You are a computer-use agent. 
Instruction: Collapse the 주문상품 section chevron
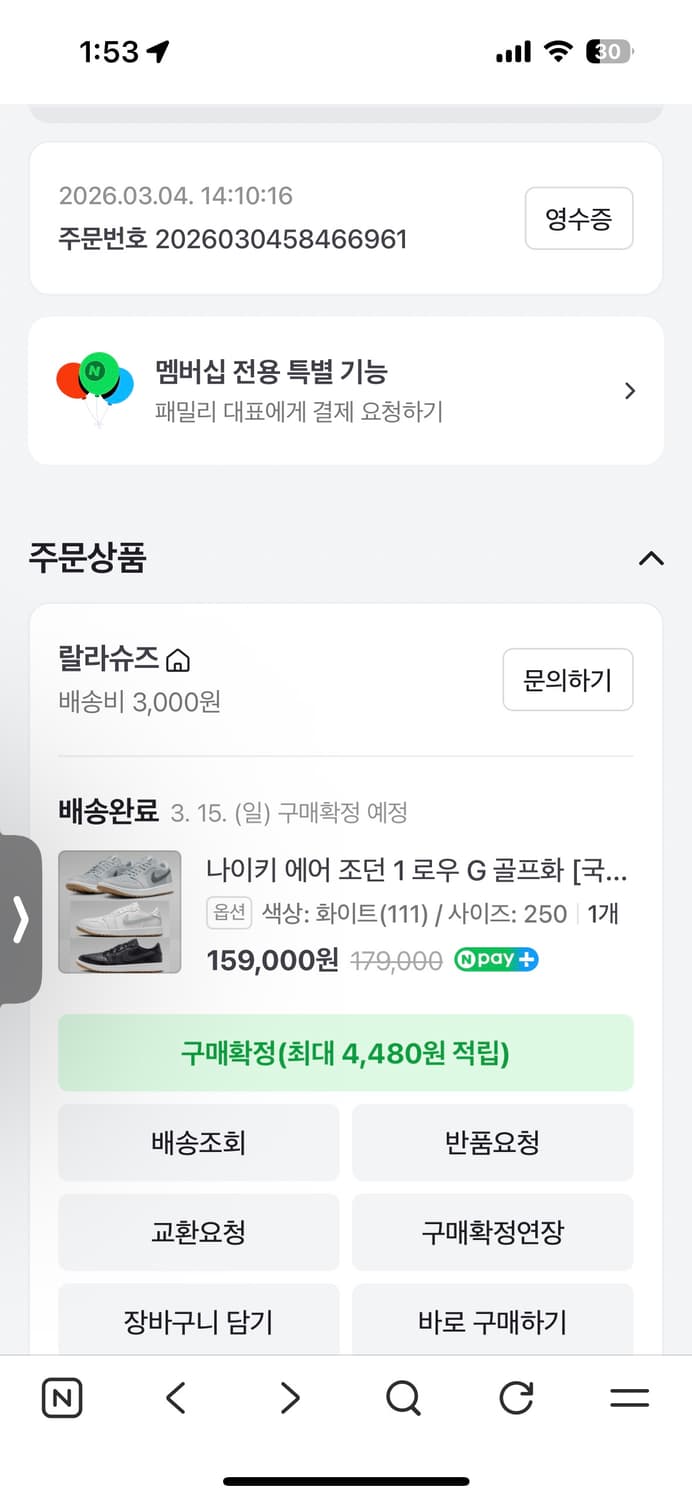652,559
